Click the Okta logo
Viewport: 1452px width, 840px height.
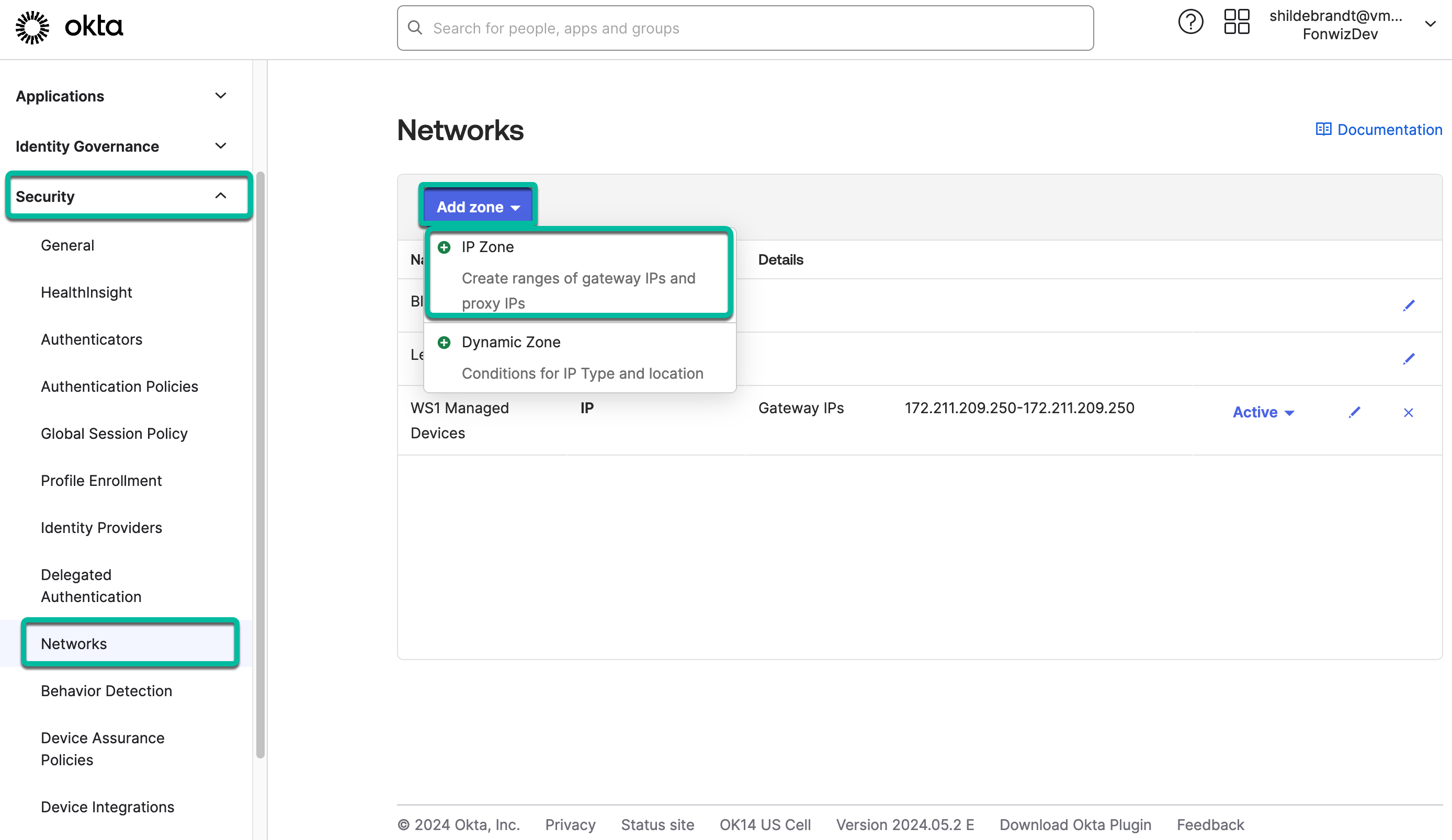[x=69, y=27]
